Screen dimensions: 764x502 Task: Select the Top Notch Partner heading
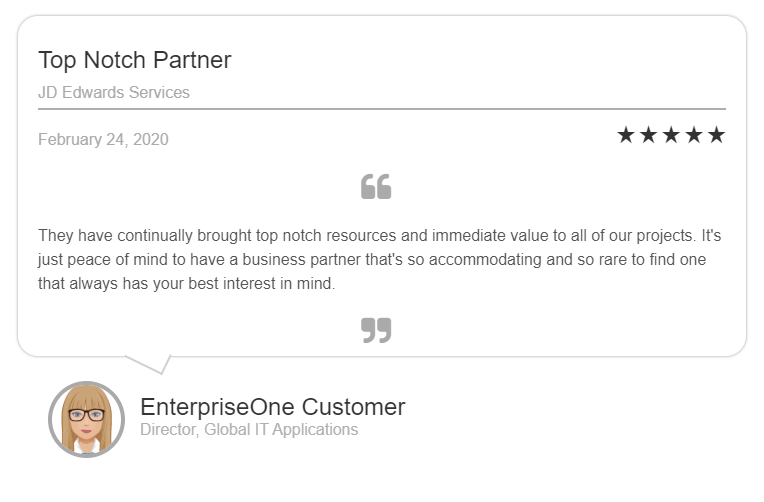(x=134, y=60)
